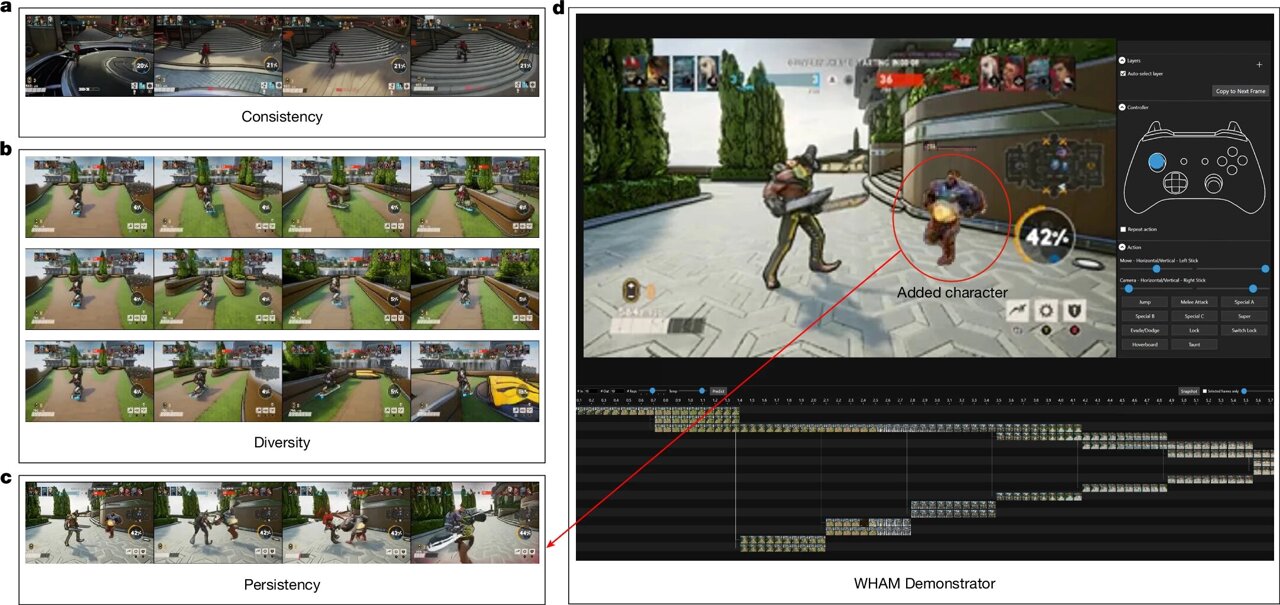The image size is (1280, 605).
Task: Activate the Taunt action
Action: [x=1194, y=345]
